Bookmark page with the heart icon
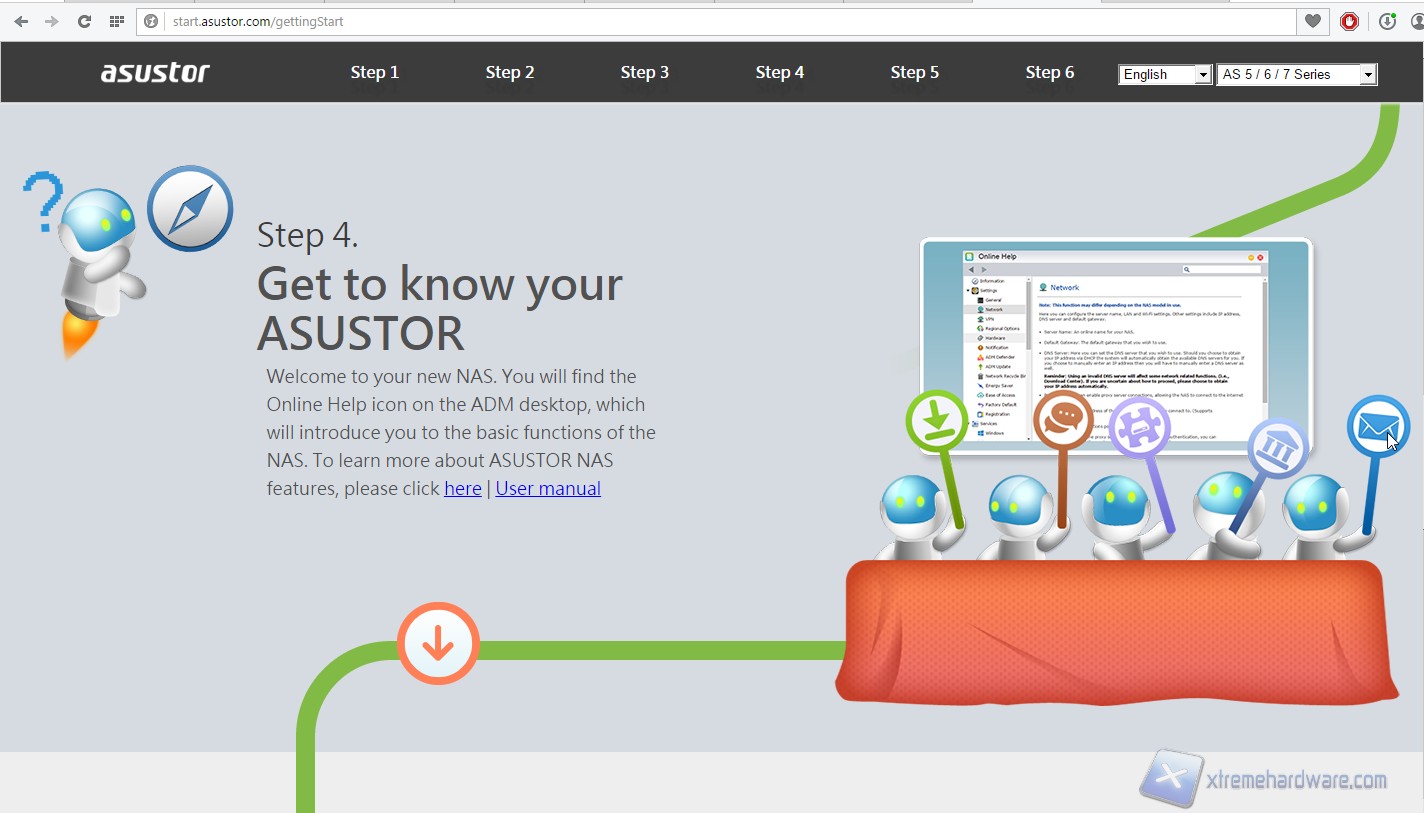 pos(1313,21)
